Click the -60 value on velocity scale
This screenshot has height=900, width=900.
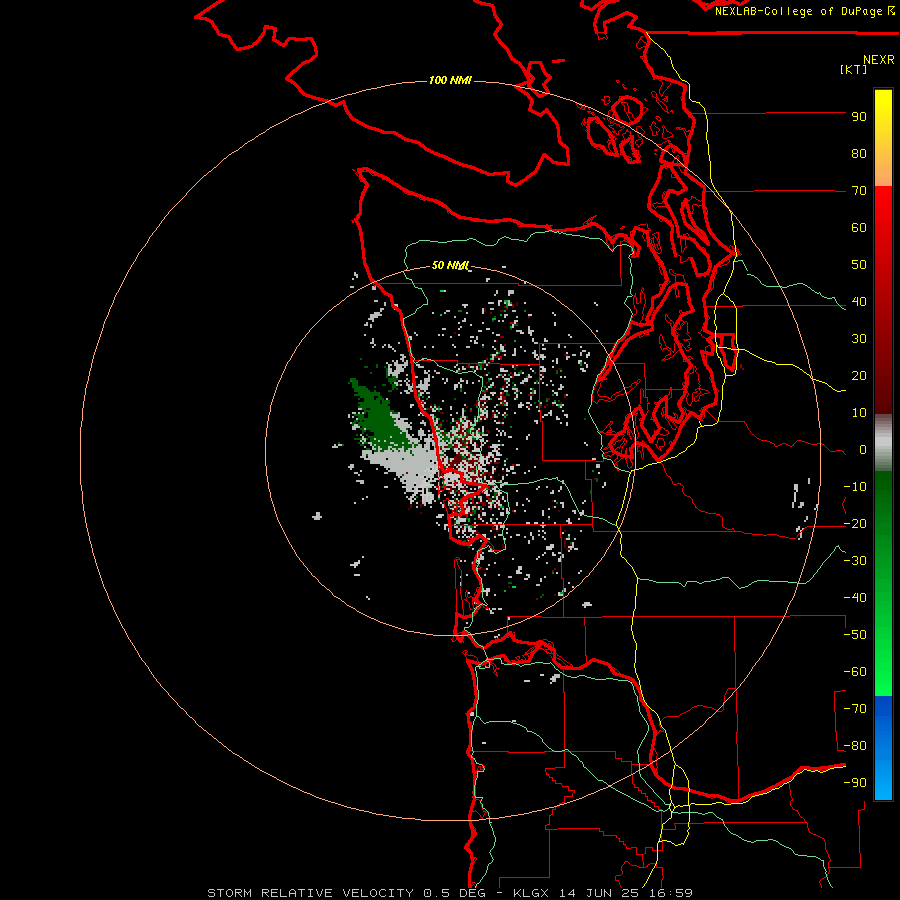pos(855,672)
